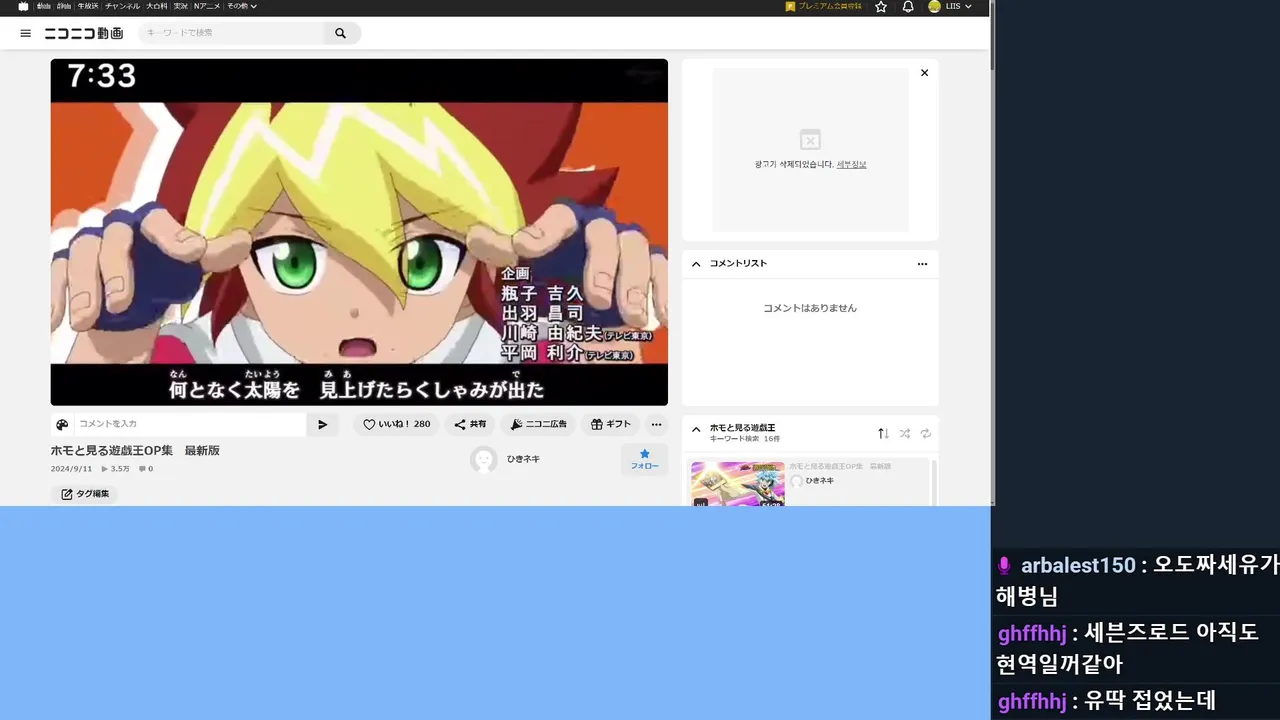1280x720 pixels.
Task: Open the hamburger menu beside Niconico logo
Action: point(25,33)
